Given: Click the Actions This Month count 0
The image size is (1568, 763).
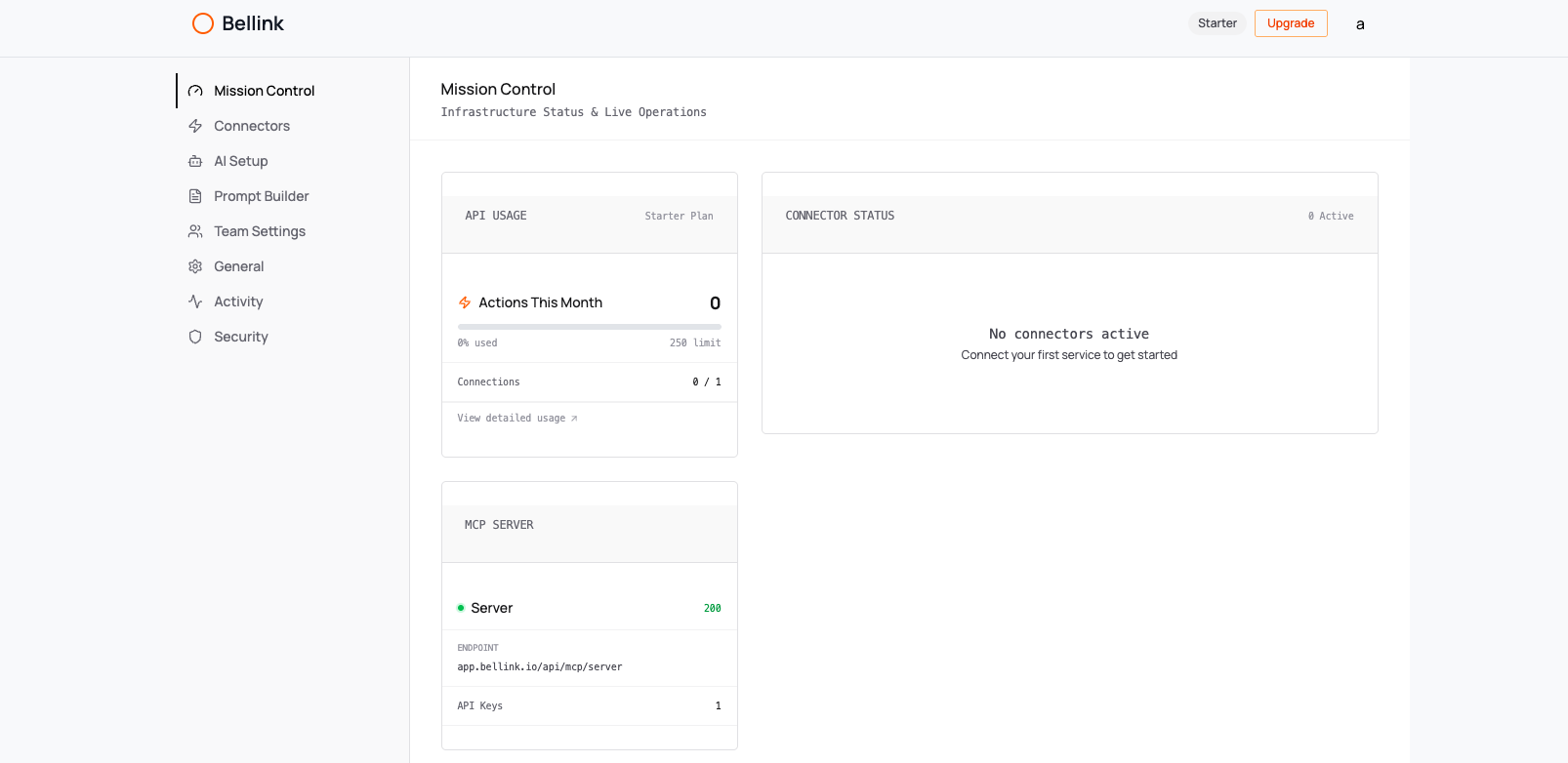Looking at the screenshot, I should (x=716, y=303).
